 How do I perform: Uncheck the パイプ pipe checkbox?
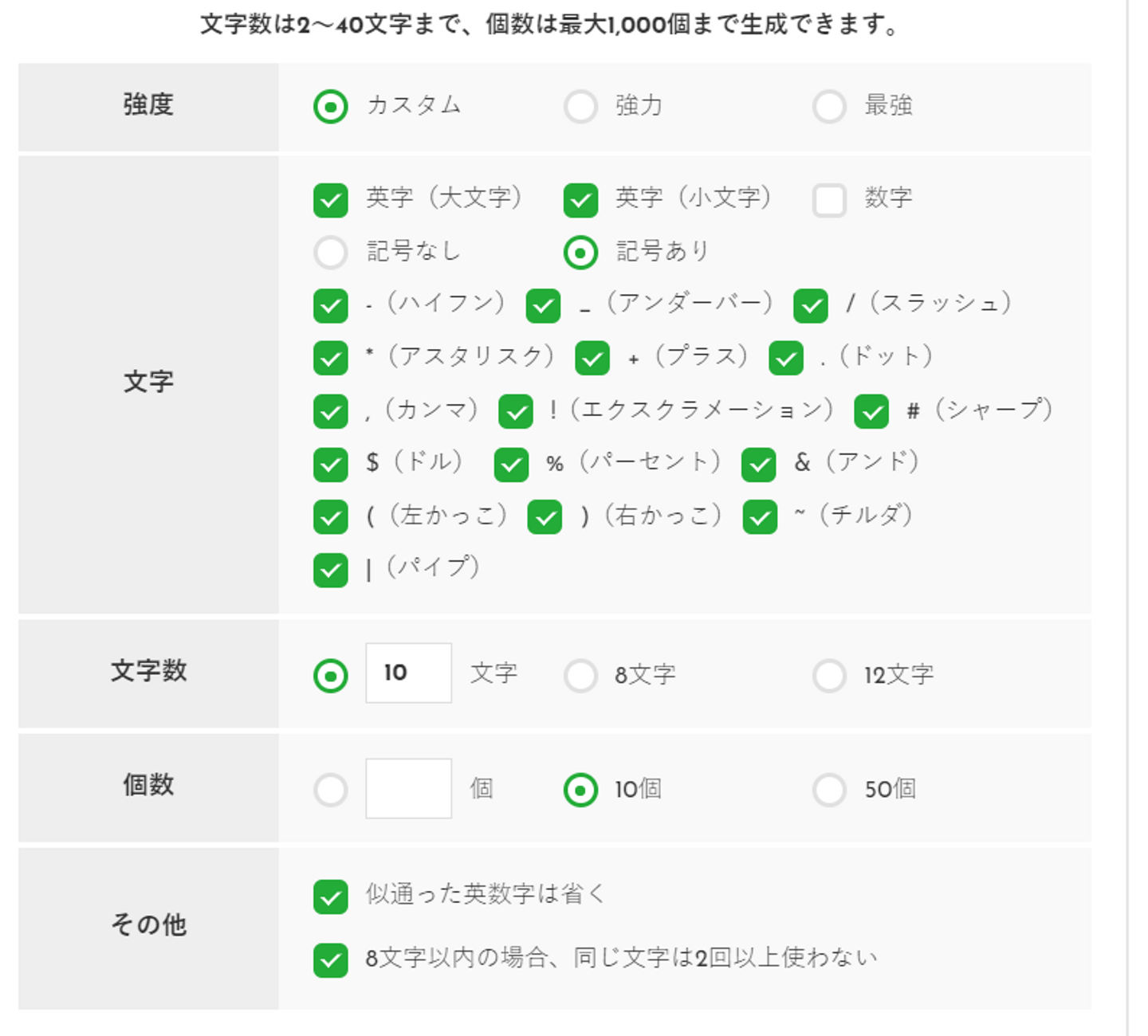pyautogui.click(x=331, y=570)
